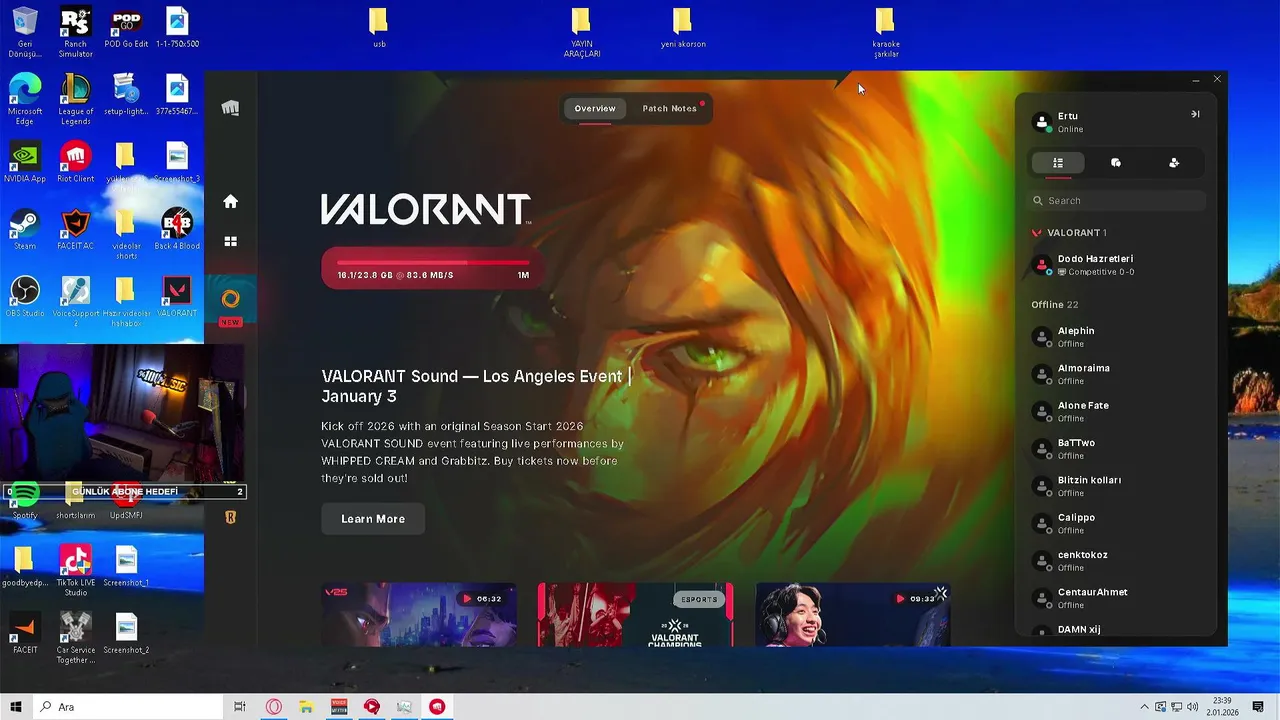Viewport: 1280px width, 720px height.
Task: Select friend Almoraima
Action: (1117, 374)
